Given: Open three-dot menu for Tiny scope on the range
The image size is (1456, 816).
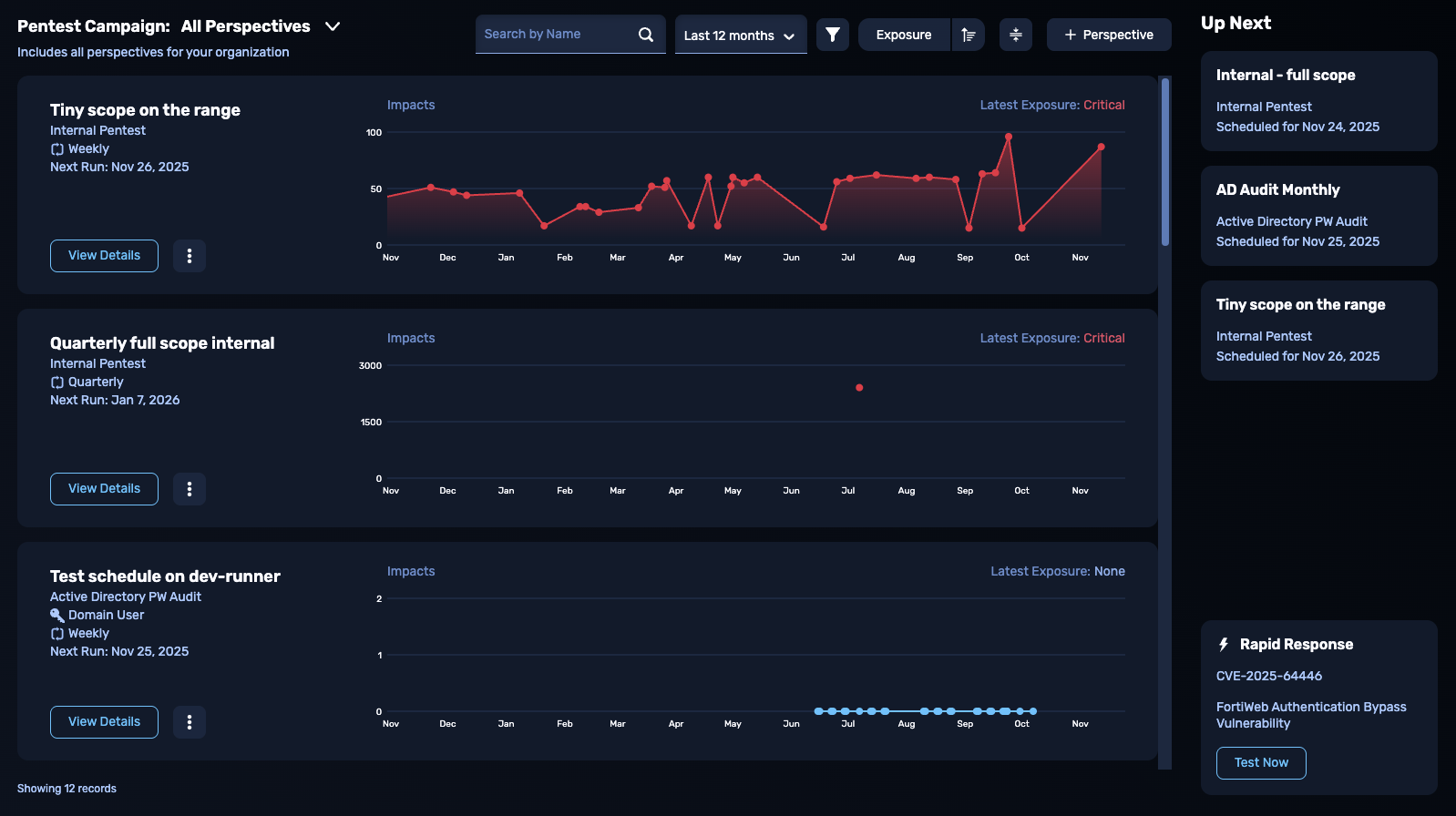Looking at the screenshot, I should 190,256.
